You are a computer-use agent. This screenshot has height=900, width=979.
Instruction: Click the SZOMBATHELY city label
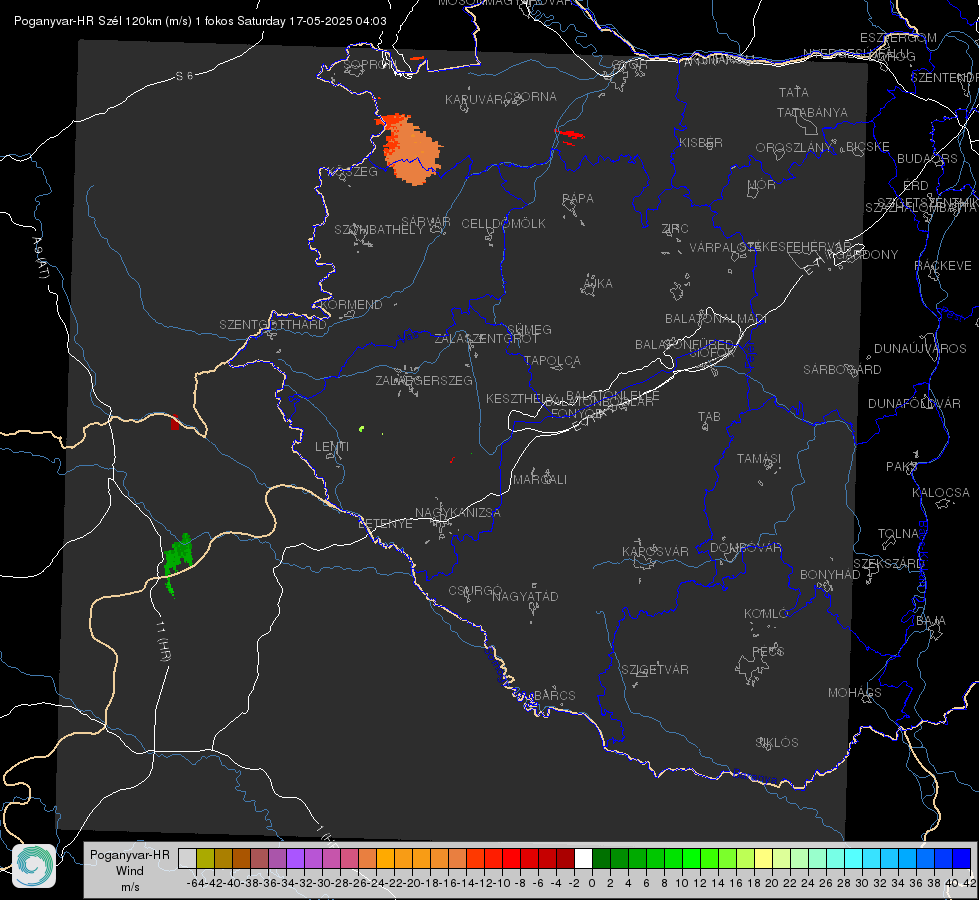point(378,230)
